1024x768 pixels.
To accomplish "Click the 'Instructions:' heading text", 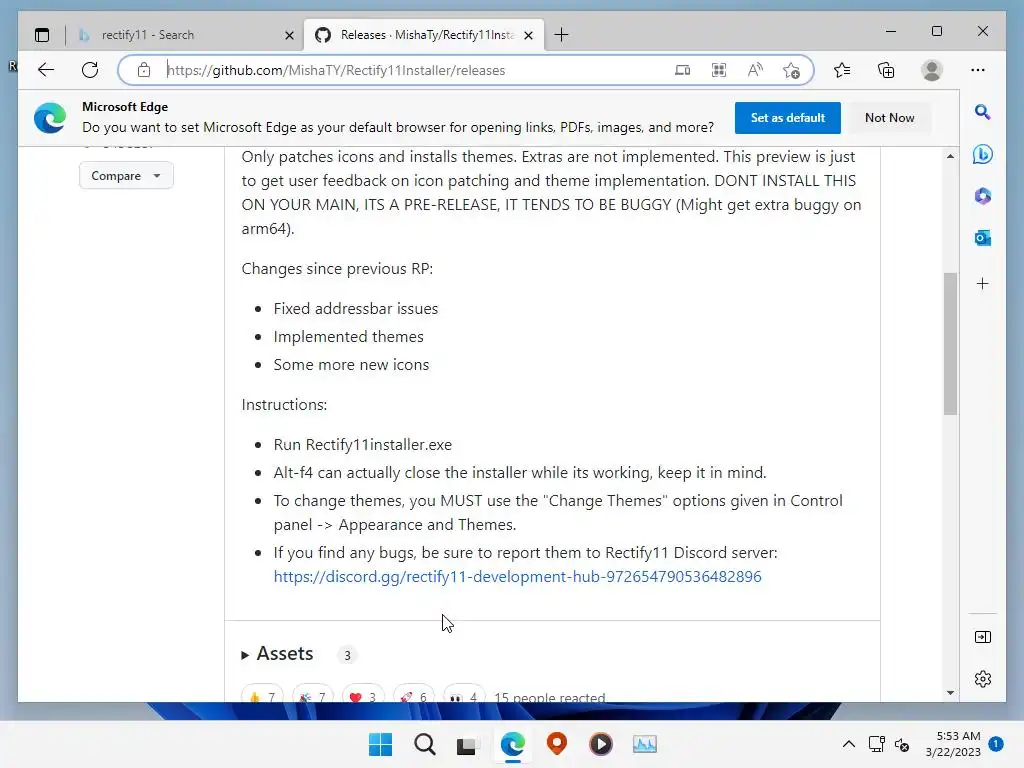I will pyautogui.click(x=284, y=405).
